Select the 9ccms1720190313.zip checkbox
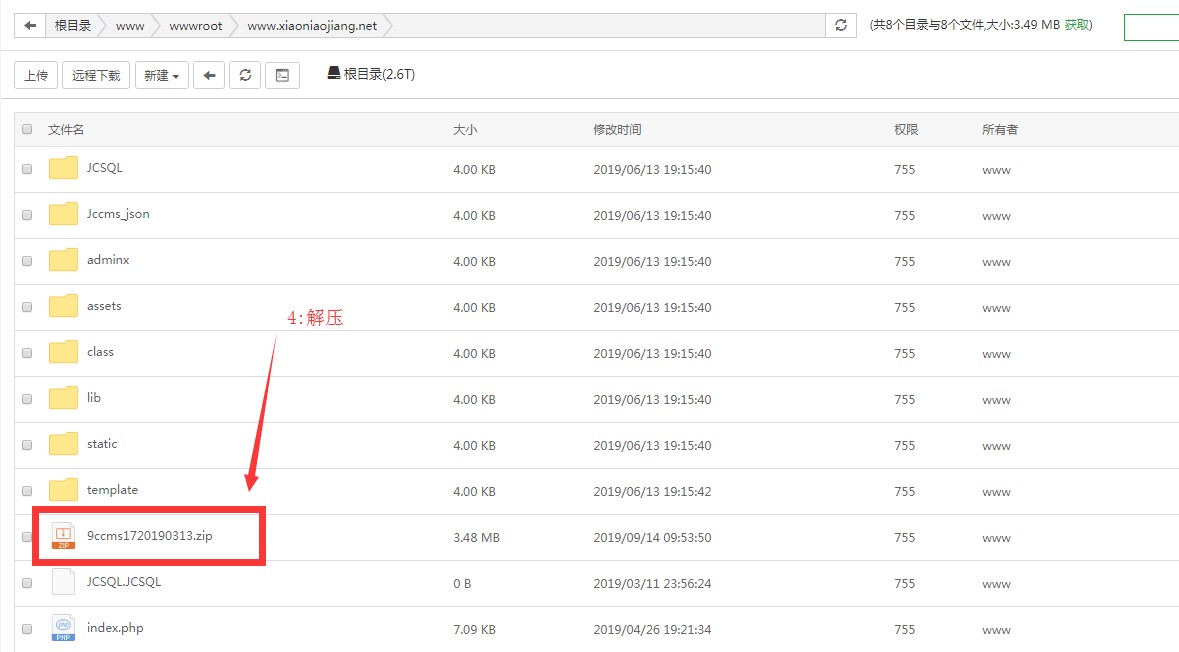The width and height of the screenshot is (1179, 652). (x=26, y=536)
